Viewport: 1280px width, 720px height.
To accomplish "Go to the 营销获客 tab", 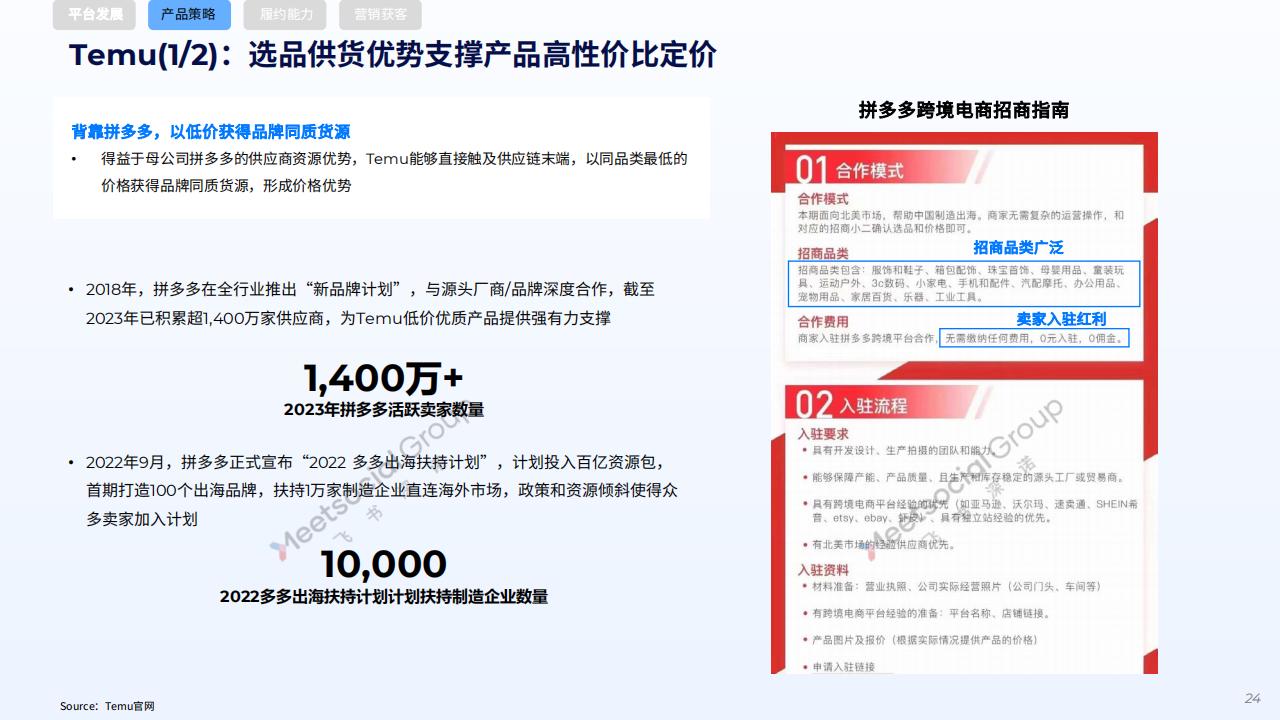I will 380,15.
